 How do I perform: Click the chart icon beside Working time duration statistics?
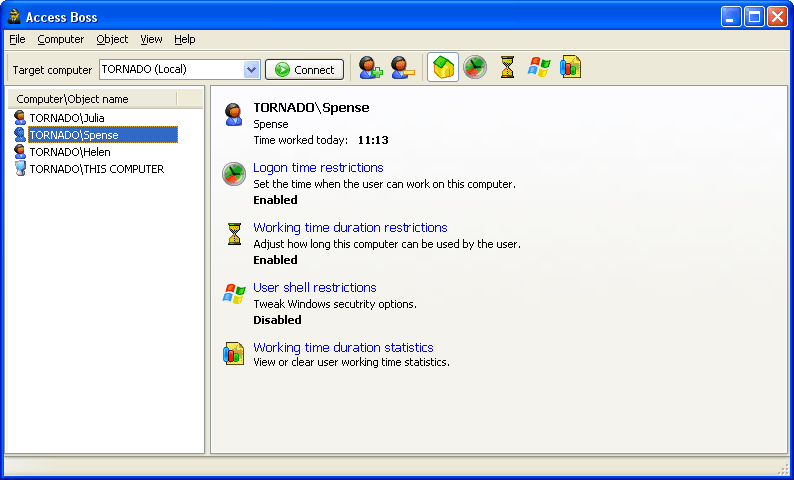[x=233, y=353]
